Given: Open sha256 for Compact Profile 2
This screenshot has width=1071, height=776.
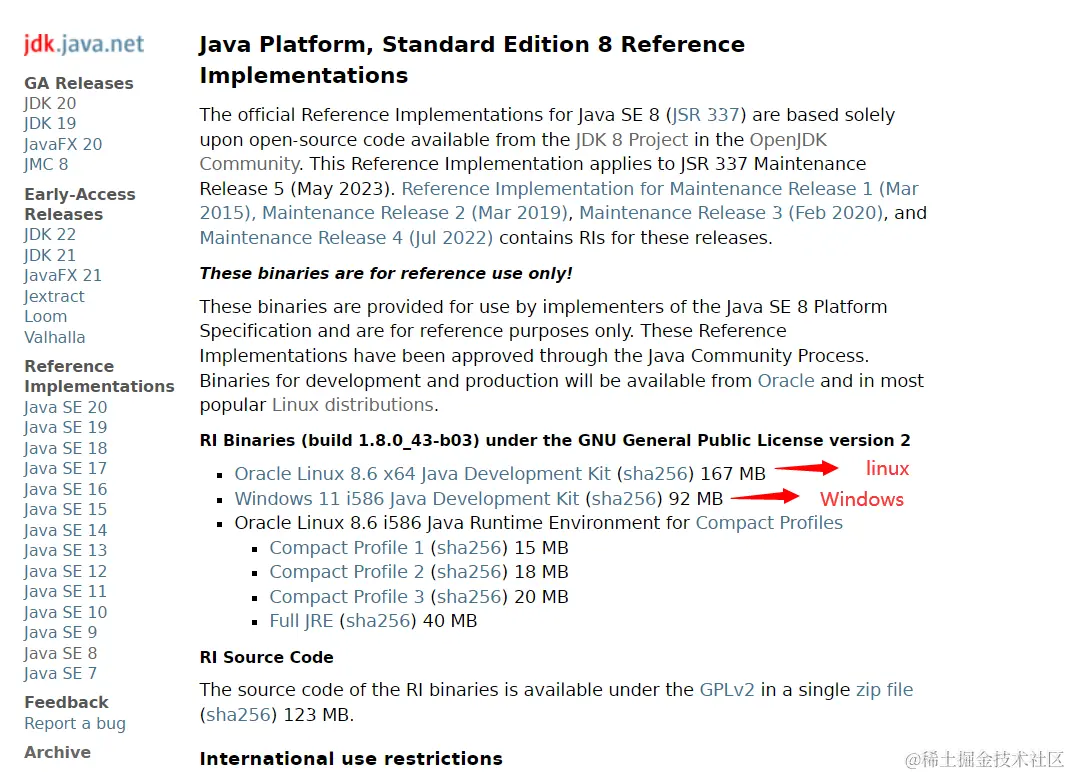Looking at the screenshot, I should click(x=469, y=572).
